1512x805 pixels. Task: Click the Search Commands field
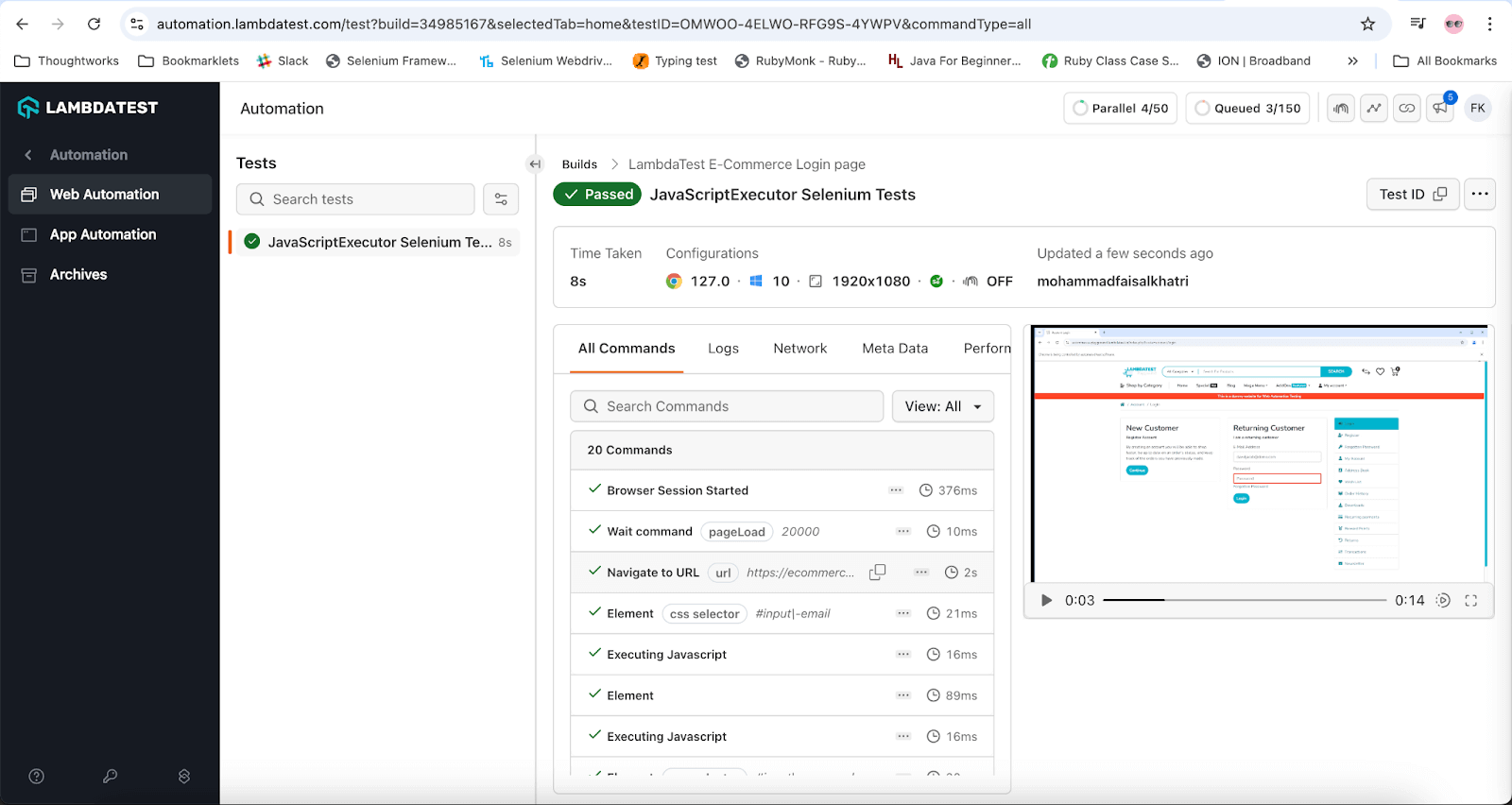(727, 406)
